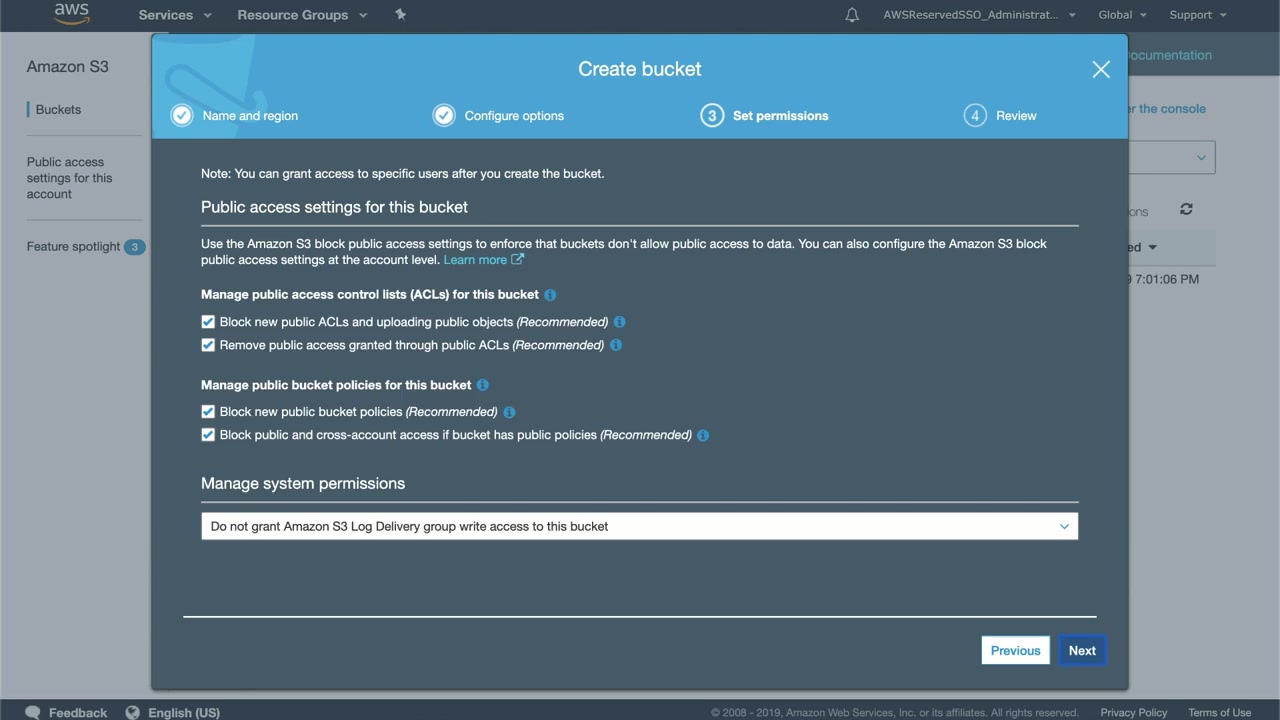Open Public access settings for this account
The image size is (1280, 720).
70,178
